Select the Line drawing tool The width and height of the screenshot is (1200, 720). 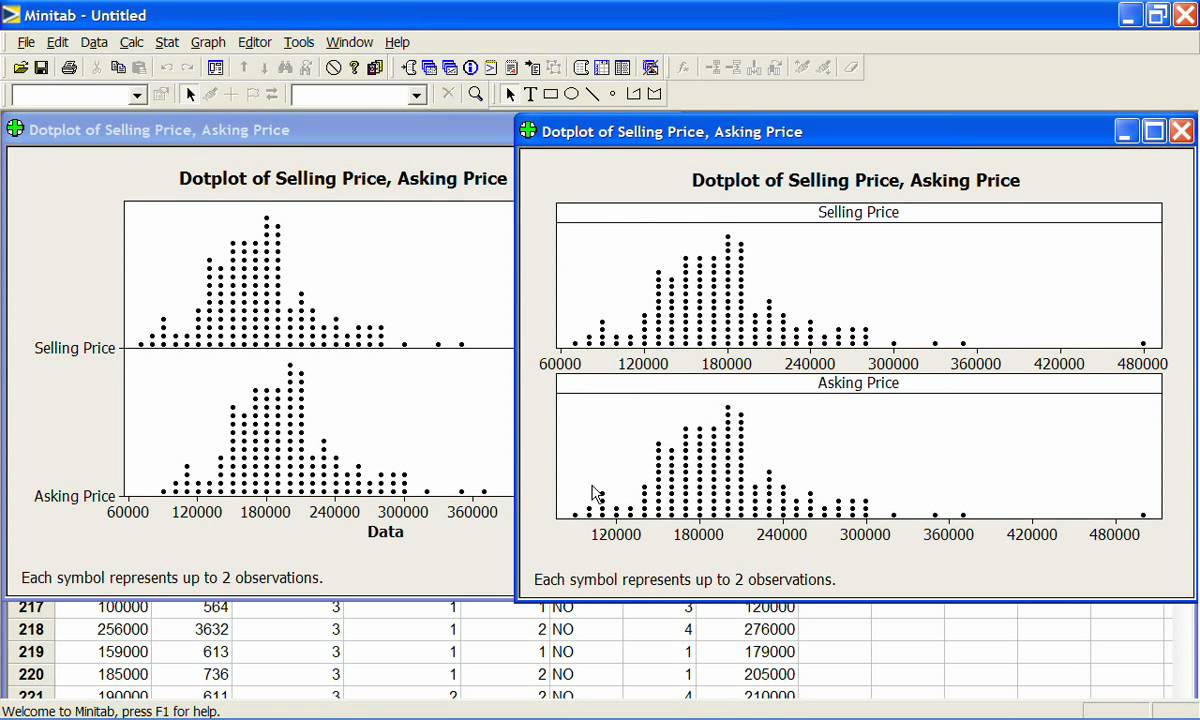click(592, 94)
